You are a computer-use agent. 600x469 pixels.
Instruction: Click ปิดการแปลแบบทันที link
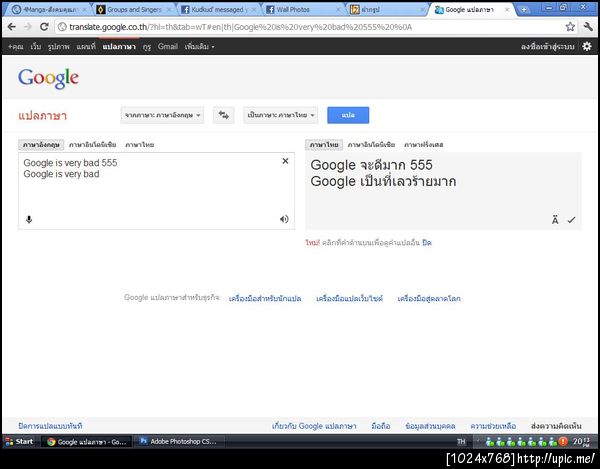pos(50,426)
